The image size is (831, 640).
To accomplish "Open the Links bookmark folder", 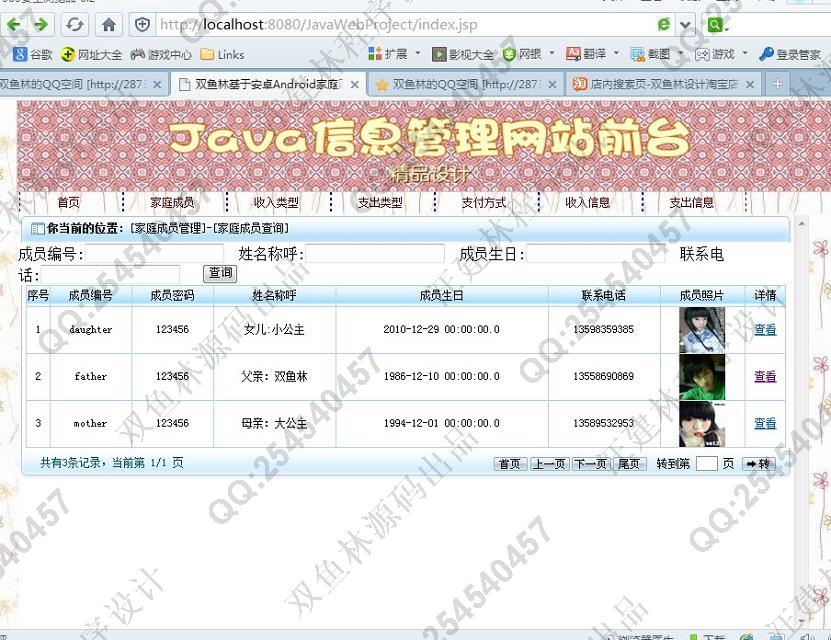I will point(222,54).
